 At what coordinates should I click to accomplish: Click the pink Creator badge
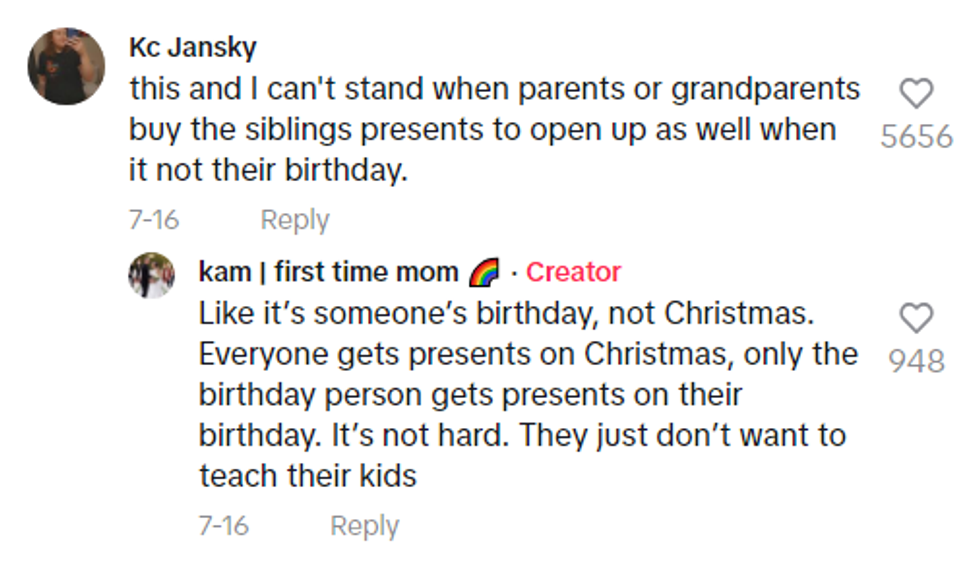[x=573, y=272]
